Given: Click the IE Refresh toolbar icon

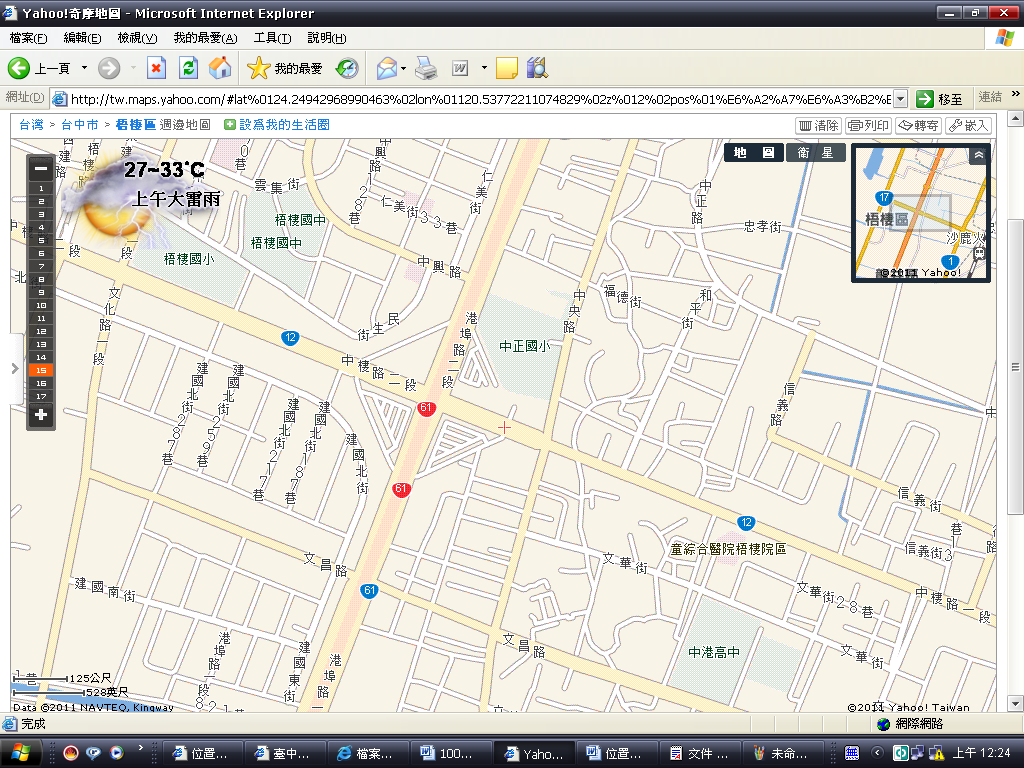Looking at the screenshot, I should [188, 68].
